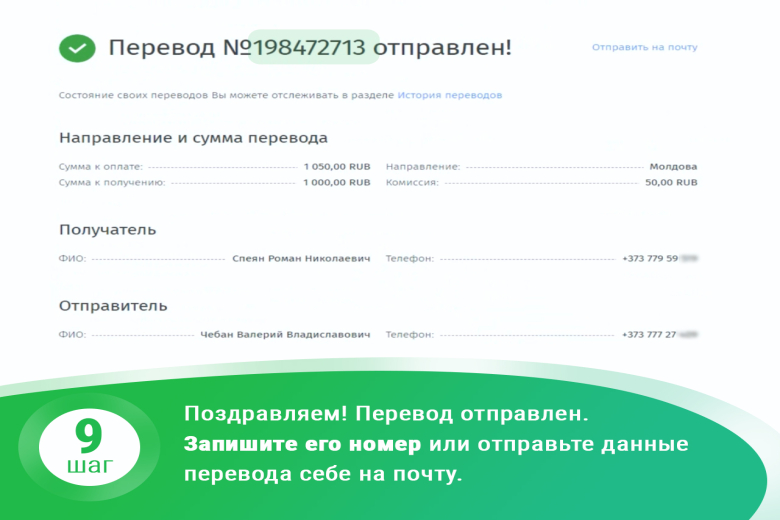
Task: Click the 1 050,00 RUB payment amount
Action: (337, 167)
